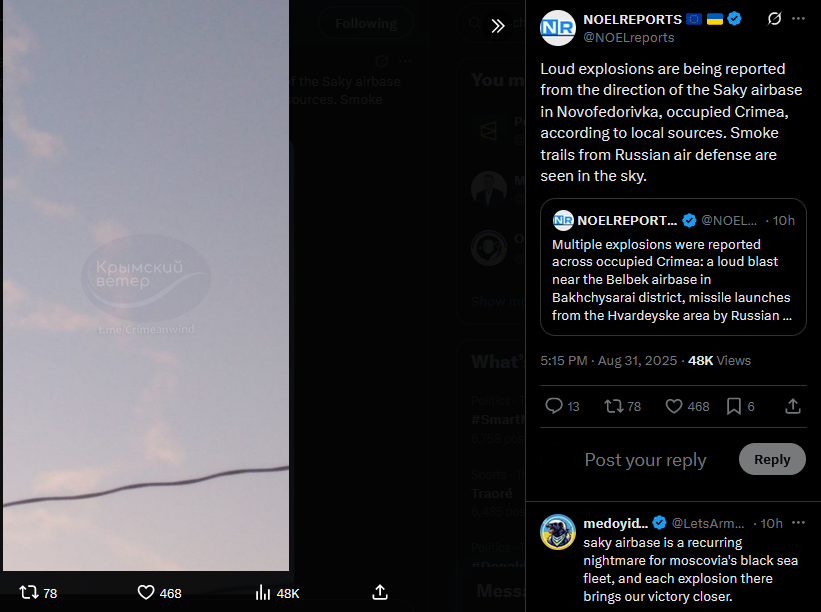This screenshot has width=821, height=612.
Task: Open the NOELREPORTS profile avatar
Action: coord(558,28)
